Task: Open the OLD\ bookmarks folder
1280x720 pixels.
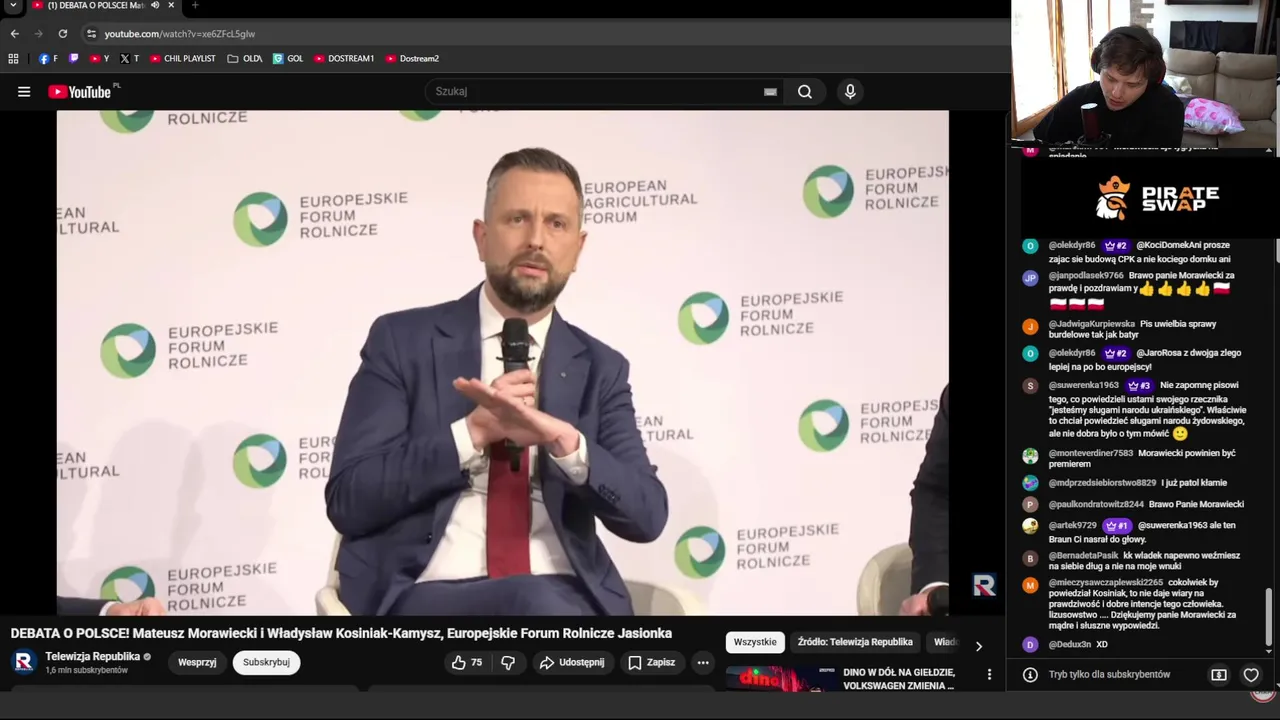Action: pyautogui.click(x=245, y=59)
